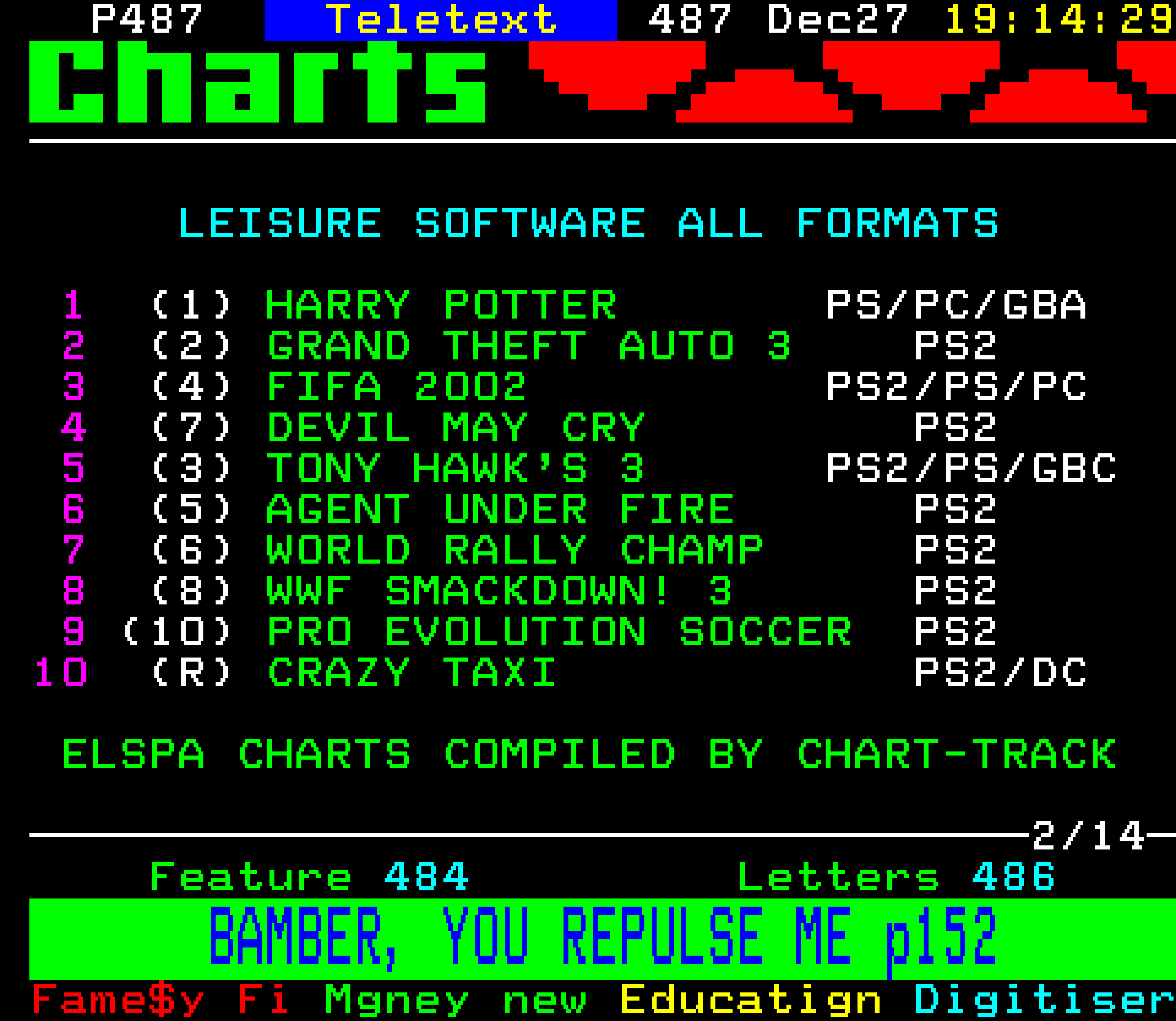
Task: Click the Devil May Cry entry
Action: click(x=455, y=427)
